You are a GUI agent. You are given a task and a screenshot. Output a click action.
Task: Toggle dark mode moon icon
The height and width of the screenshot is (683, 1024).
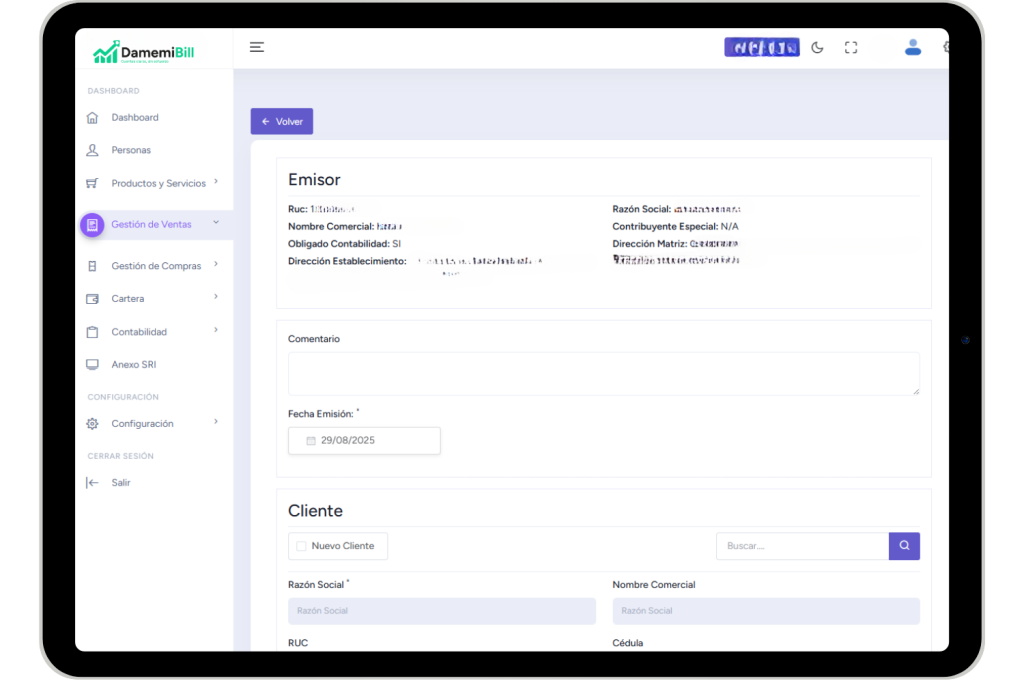tap(817, 47)
